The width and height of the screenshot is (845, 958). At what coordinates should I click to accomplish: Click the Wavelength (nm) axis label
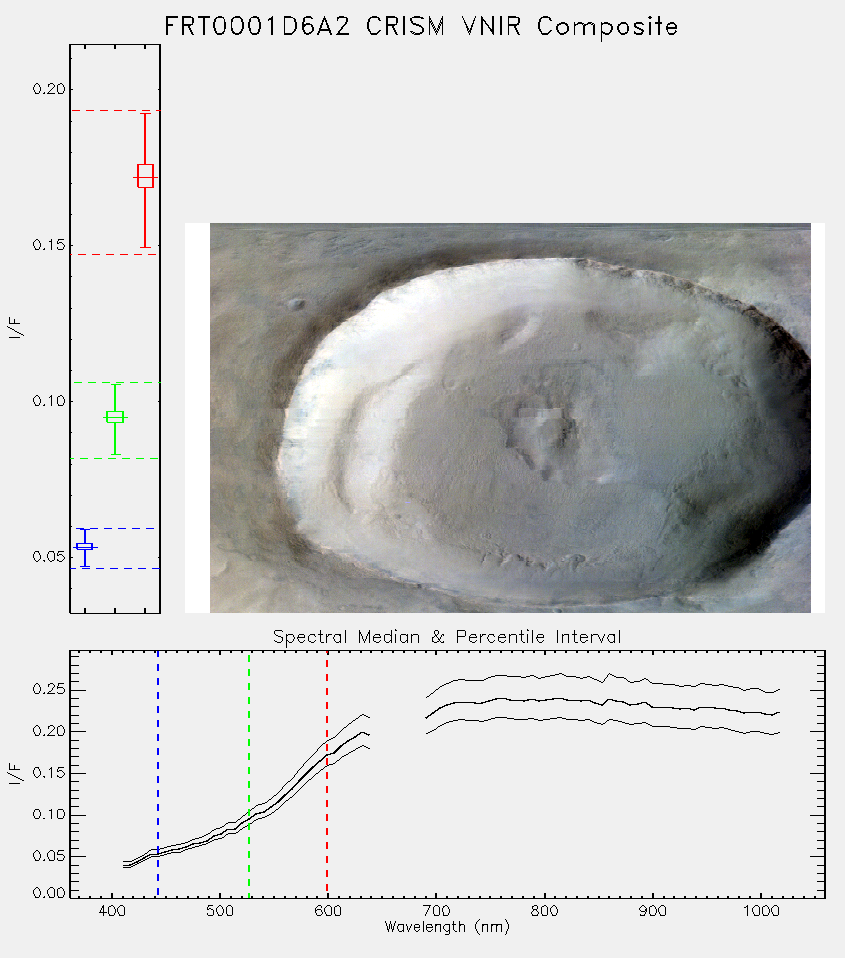click(447, 927)
